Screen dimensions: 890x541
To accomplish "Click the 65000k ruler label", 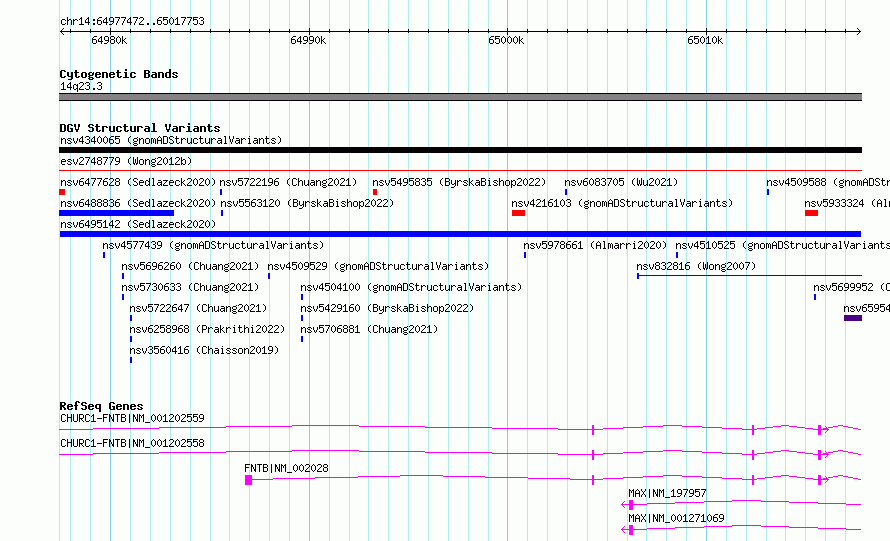I will [x=506, y=40].
